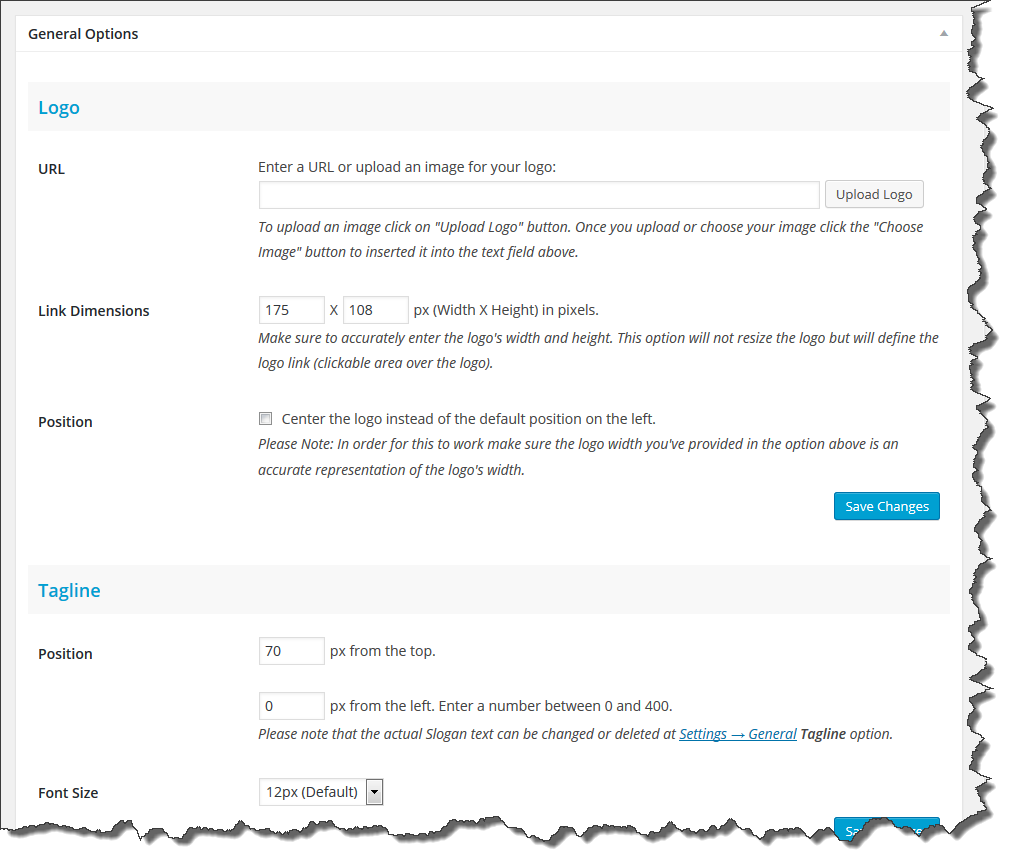Open the Settings → General link

737,734
